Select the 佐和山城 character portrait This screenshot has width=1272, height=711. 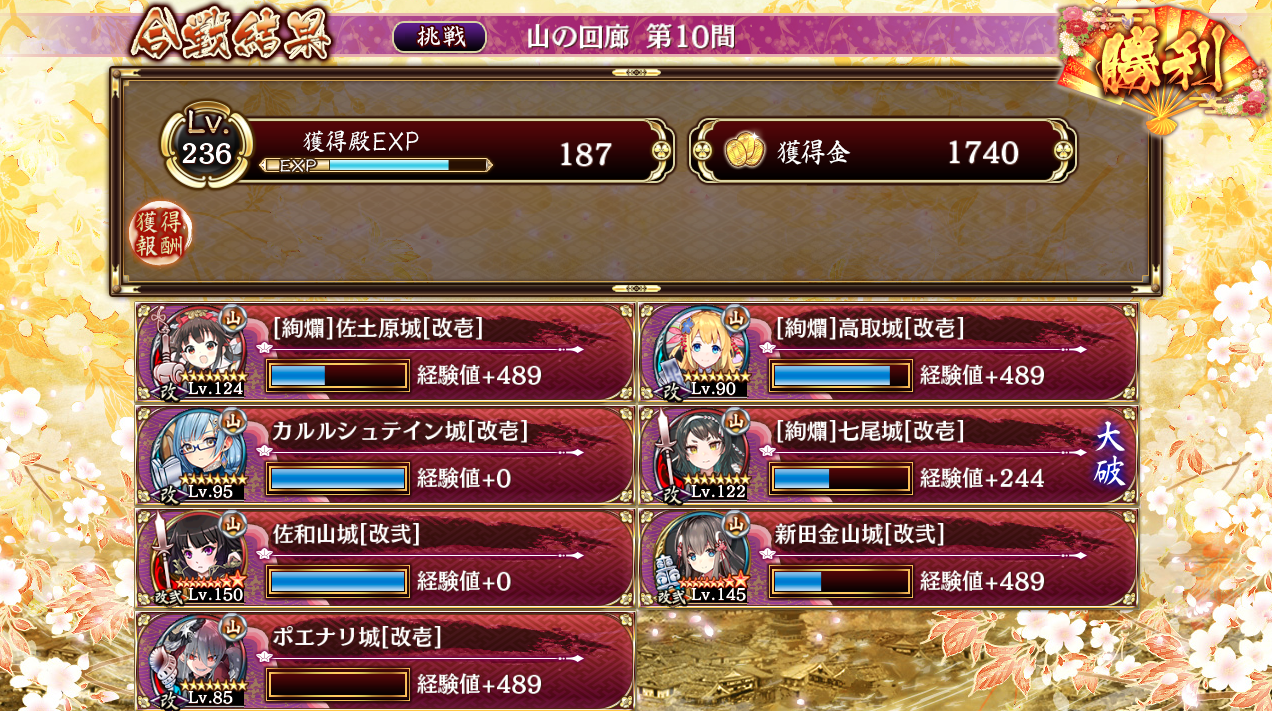coord(199,558)
